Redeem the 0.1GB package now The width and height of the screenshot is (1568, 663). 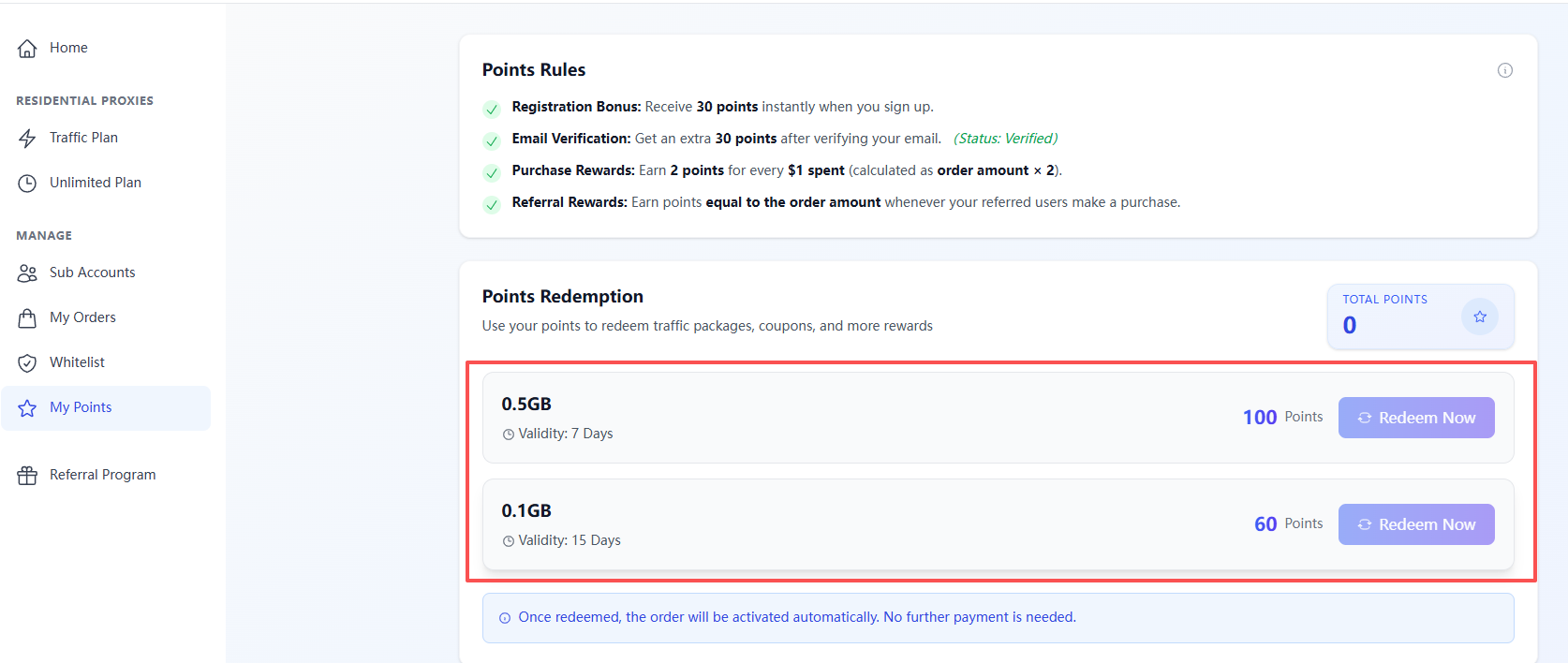coord(1415,524)
